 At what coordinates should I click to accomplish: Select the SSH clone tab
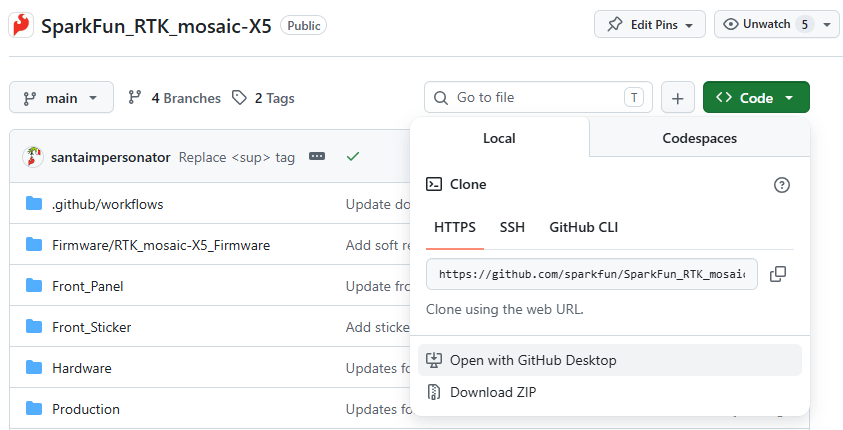tap(512, 227)
